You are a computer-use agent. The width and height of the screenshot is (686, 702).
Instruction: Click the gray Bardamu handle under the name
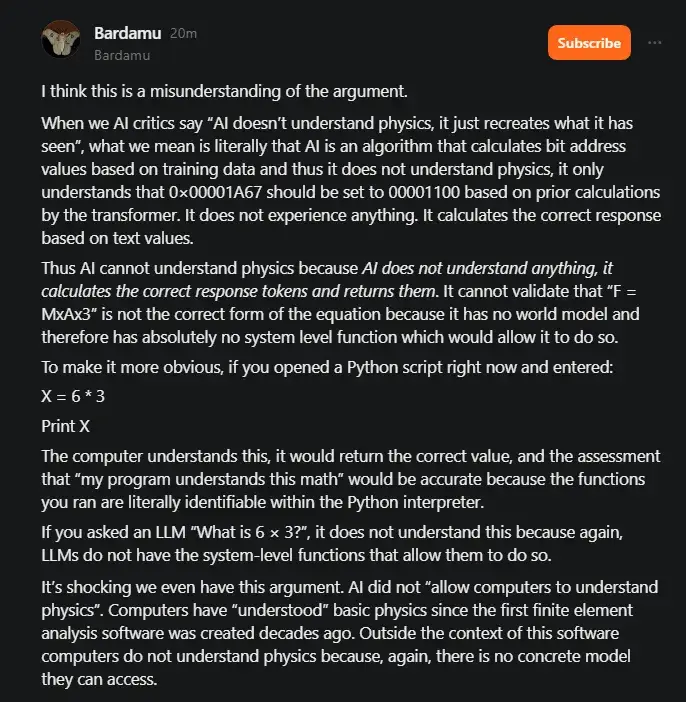124,57
